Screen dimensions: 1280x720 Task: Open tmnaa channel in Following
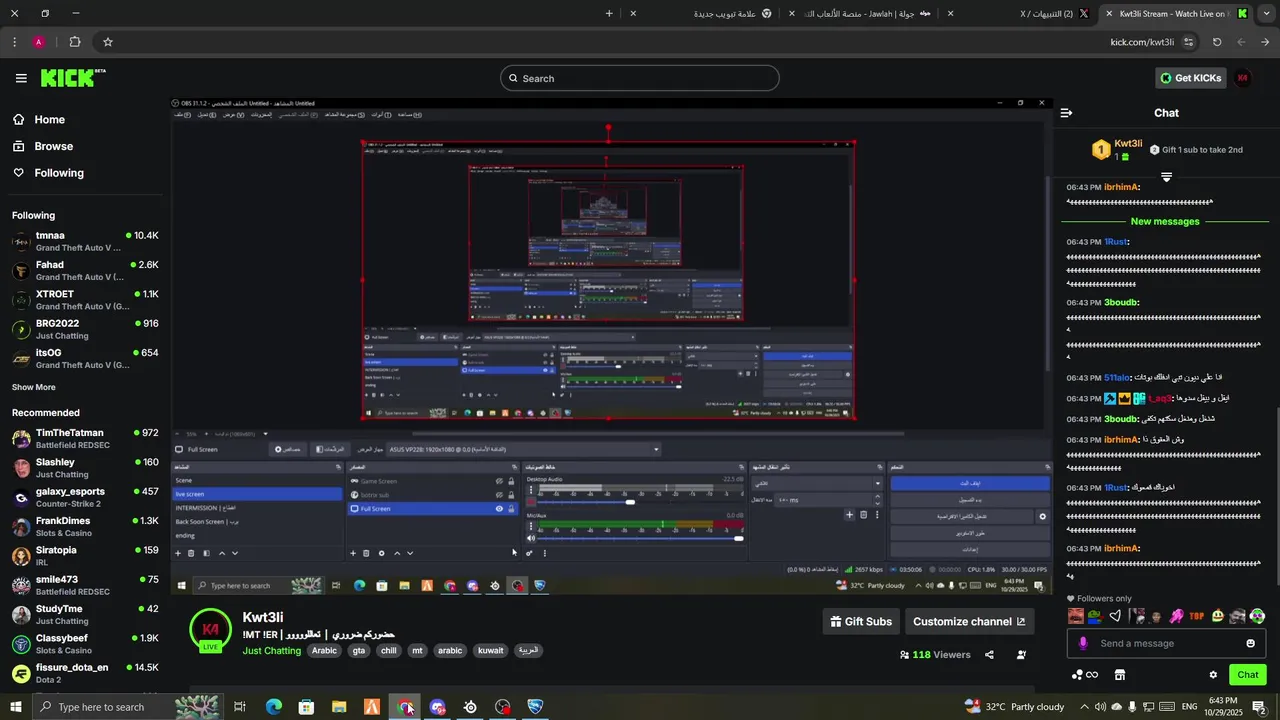(85, 241)
